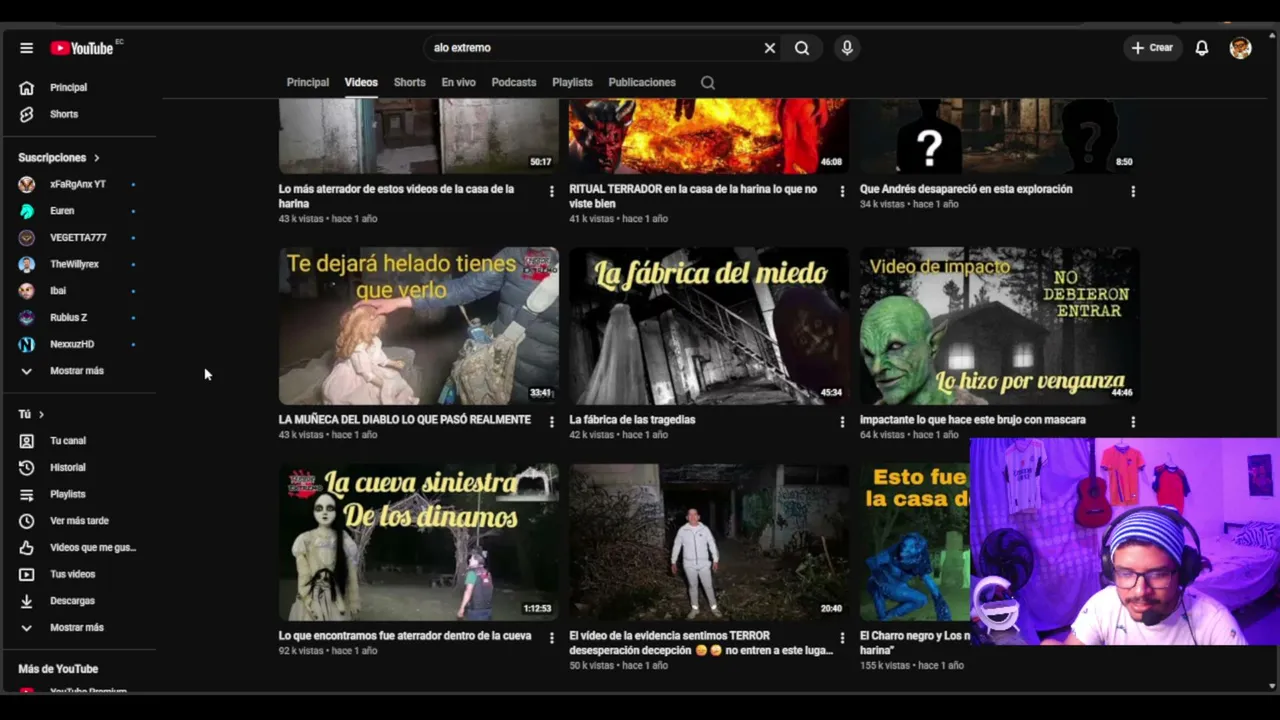Open the Shorts channel tab
The width and height of the screenshot is (1280, 720).
pos(409,82)
